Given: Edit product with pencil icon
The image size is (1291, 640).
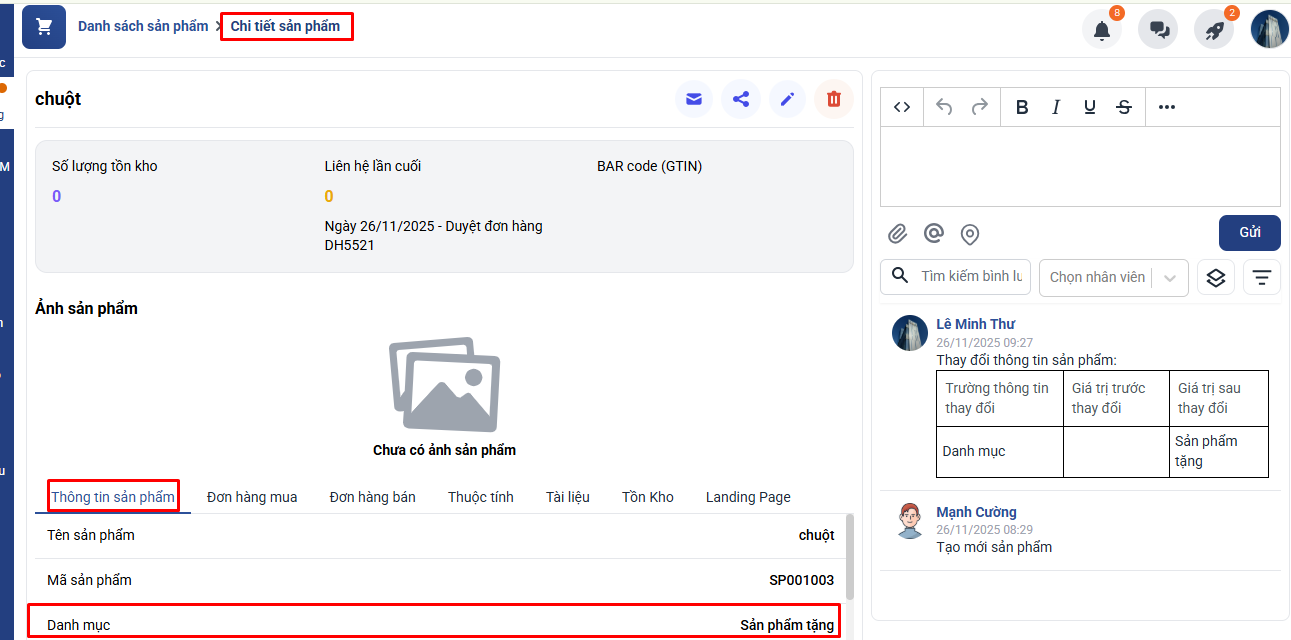Looking at the screenshot, I should click(x=787, y=99).
